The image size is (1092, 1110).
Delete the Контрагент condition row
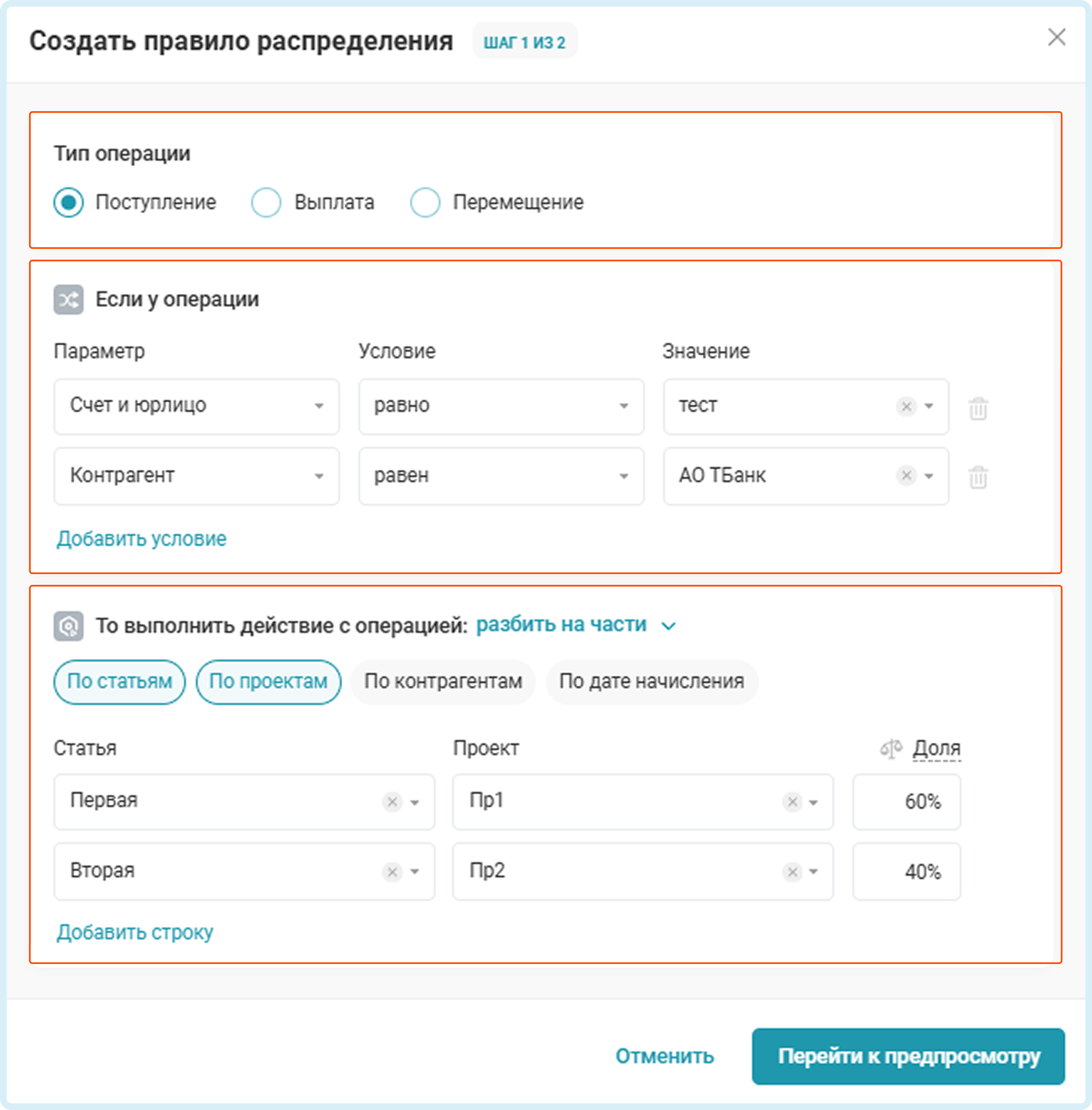(978, 477)
